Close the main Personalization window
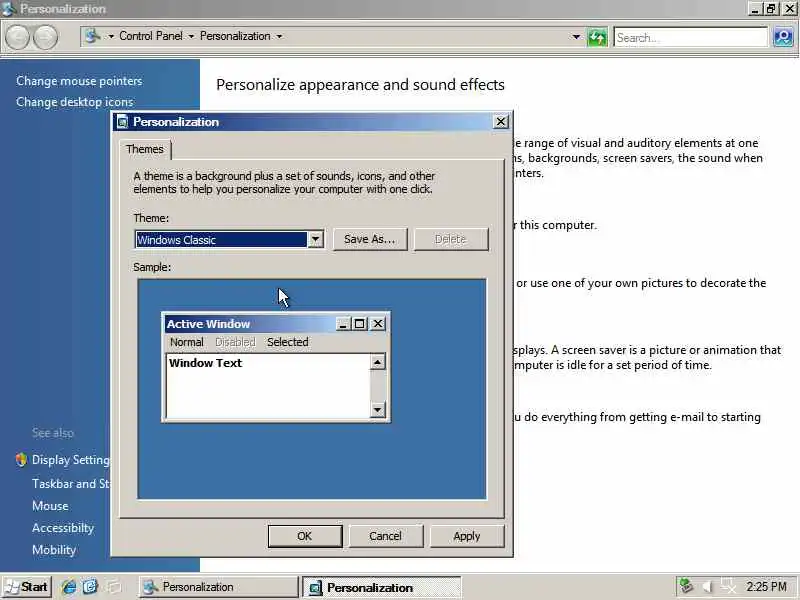The image size is (800, 600). (x=790, y=8)
